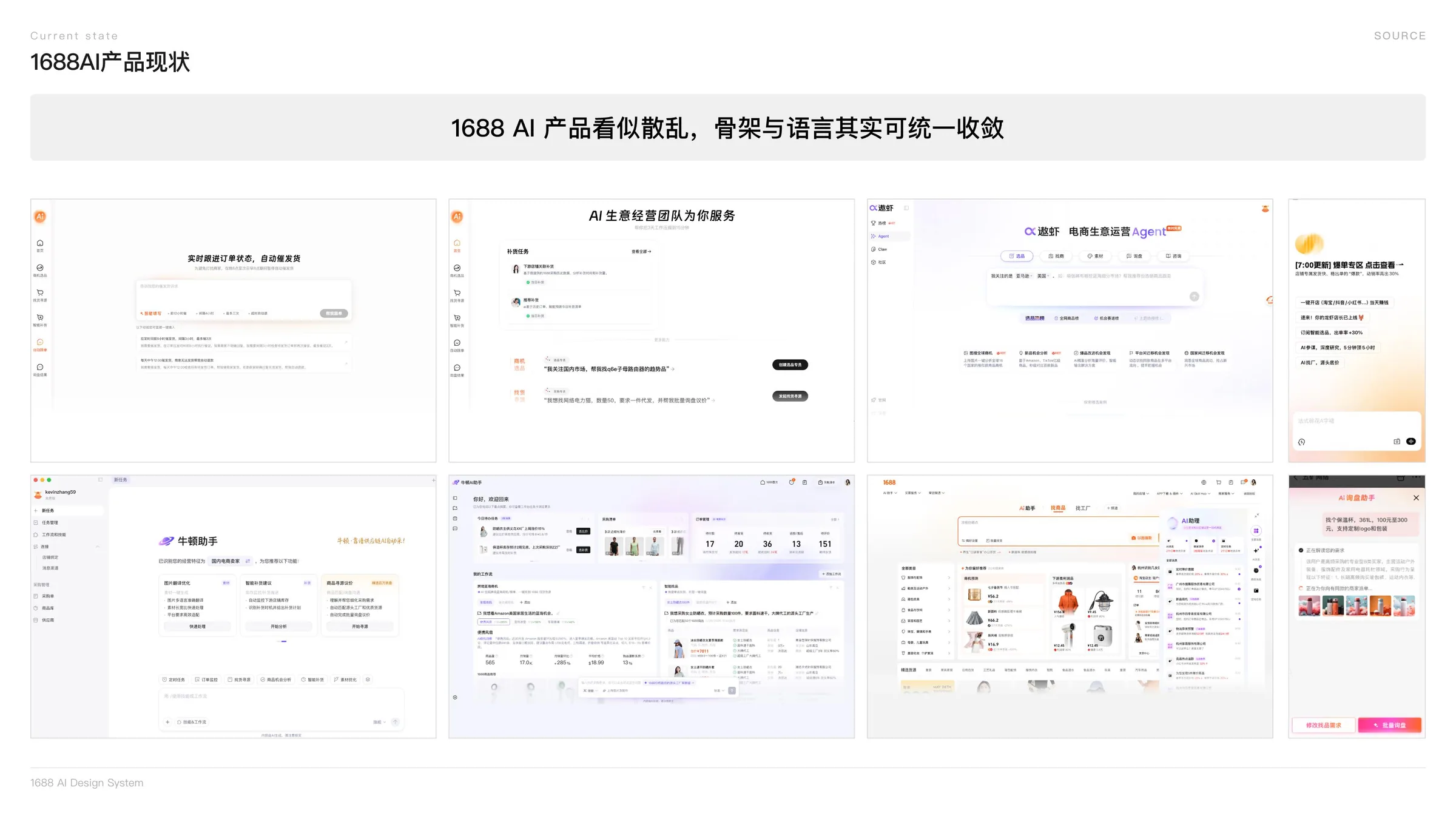1456x819 pixels.
Task: Expand the 食品与饮料 category row
Action: (x=926, y=610)
